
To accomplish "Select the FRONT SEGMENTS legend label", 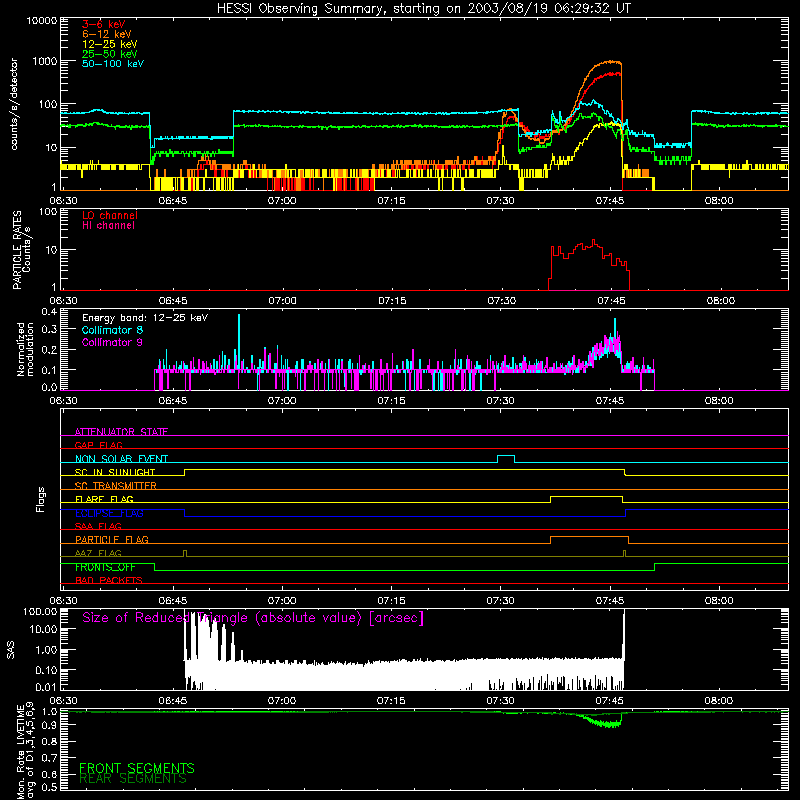I will click(137, 768).
